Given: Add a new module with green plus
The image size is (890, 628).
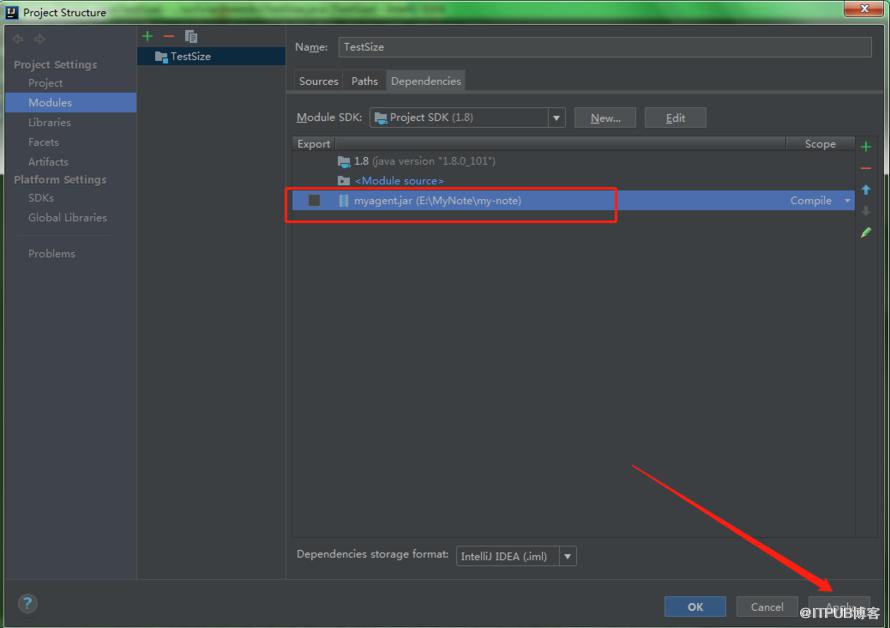Looking at the screenshot, I should (148, 36).
